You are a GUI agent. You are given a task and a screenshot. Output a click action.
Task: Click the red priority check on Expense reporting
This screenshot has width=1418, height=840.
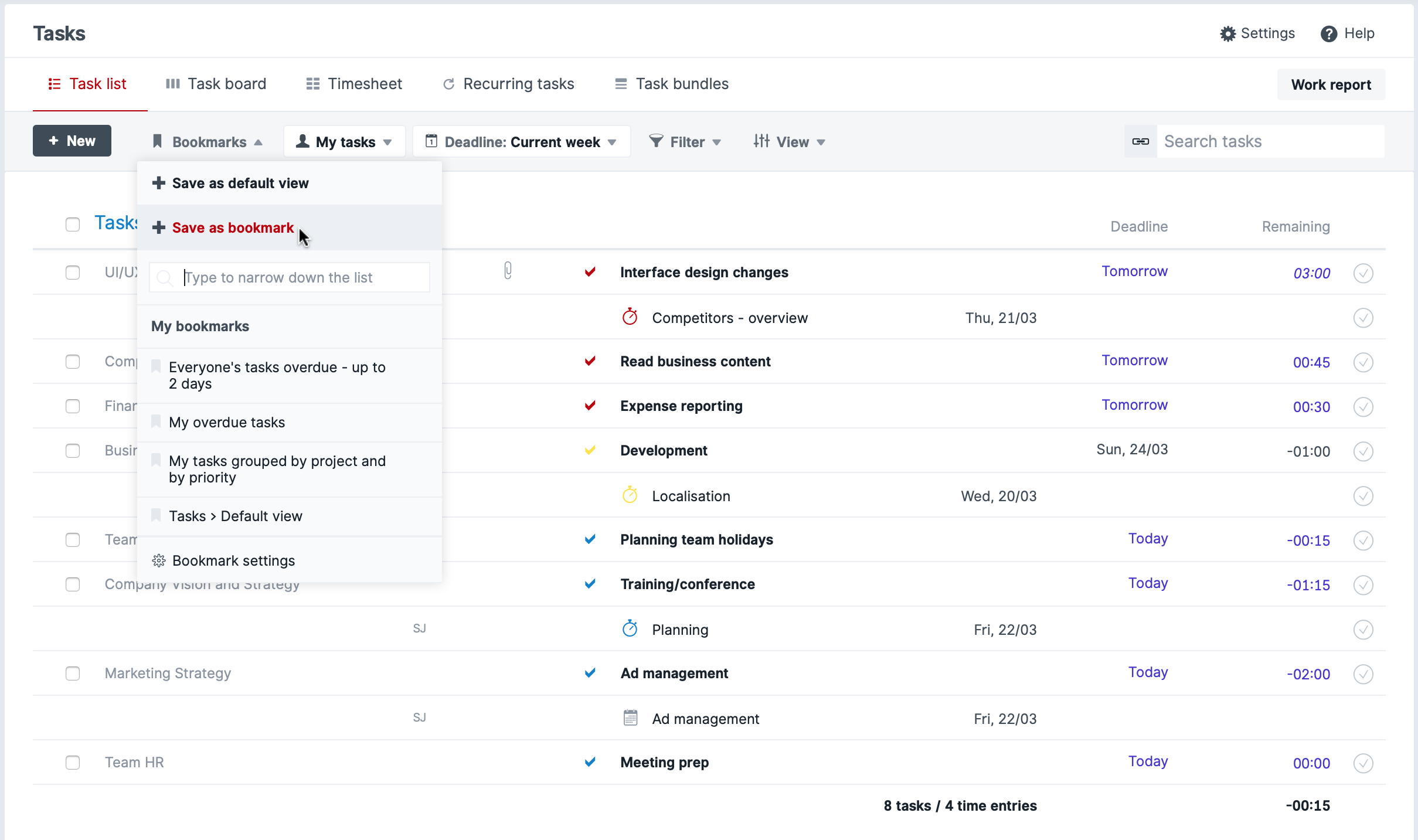pos(590,405)
